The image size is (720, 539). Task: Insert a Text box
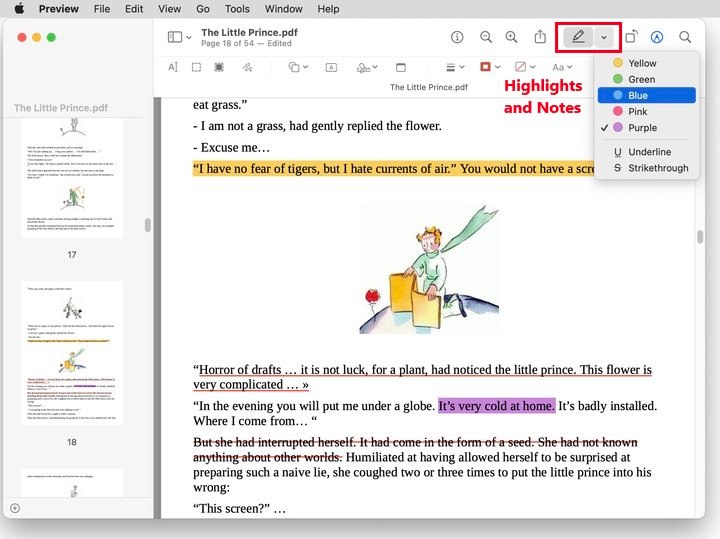click(331, 67)
